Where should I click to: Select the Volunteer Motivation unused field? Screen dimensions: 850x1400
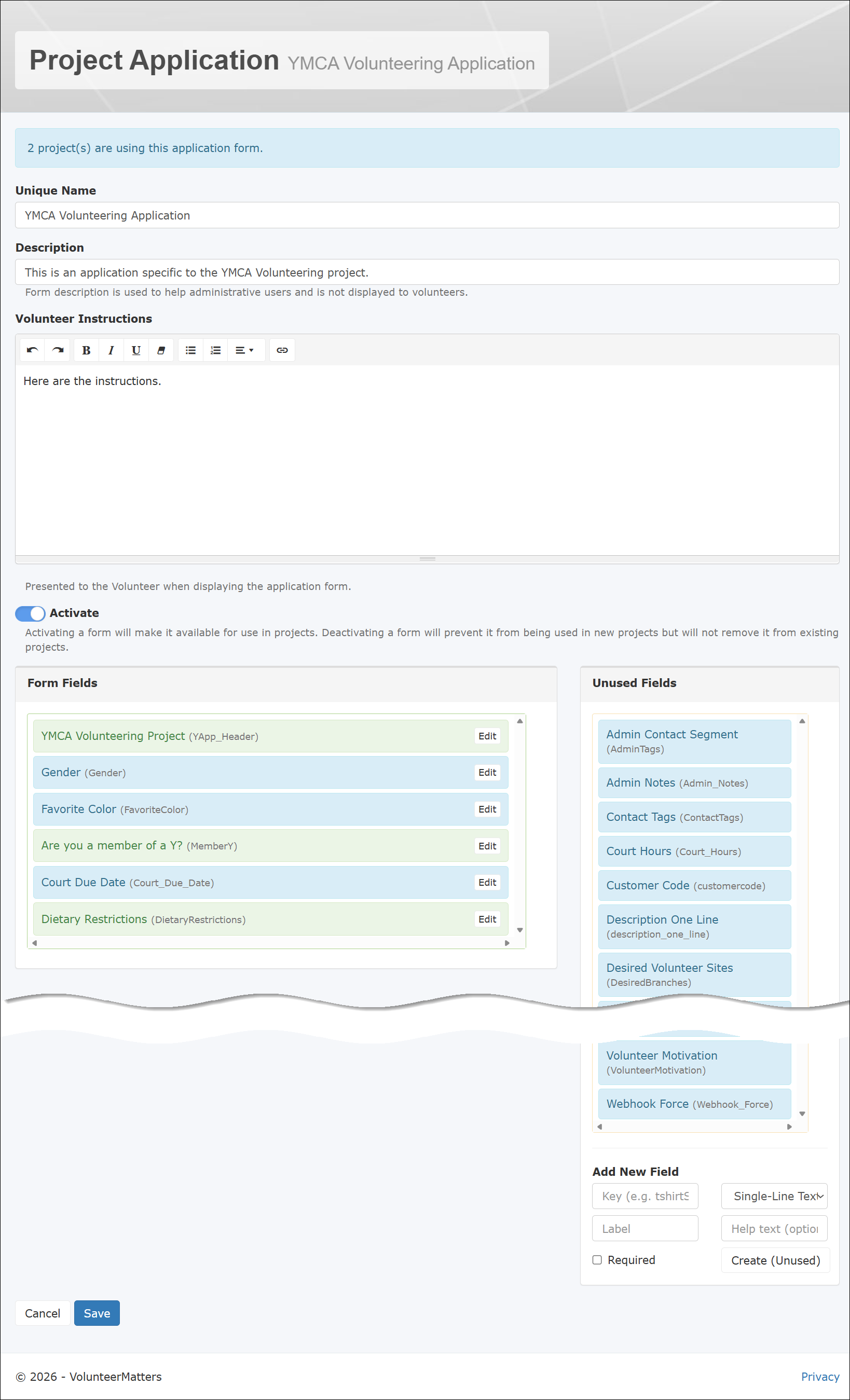pos(695,1063)
